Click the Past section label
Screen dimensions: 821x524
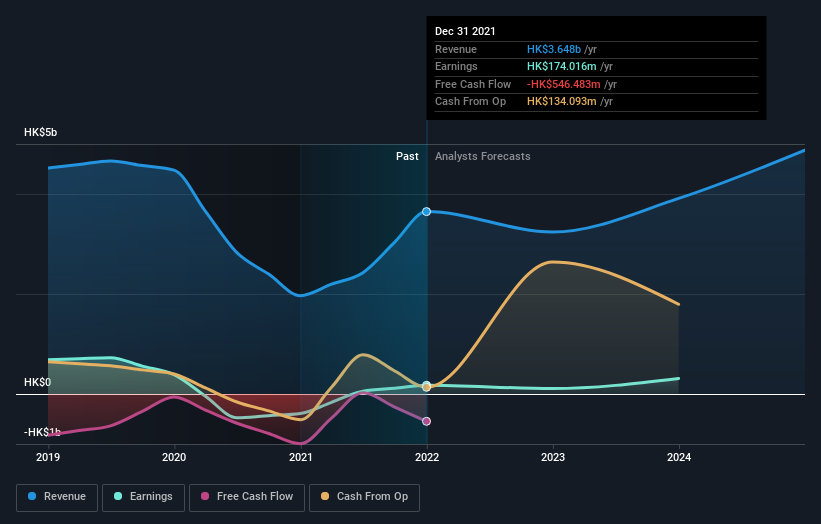point(407,156)
